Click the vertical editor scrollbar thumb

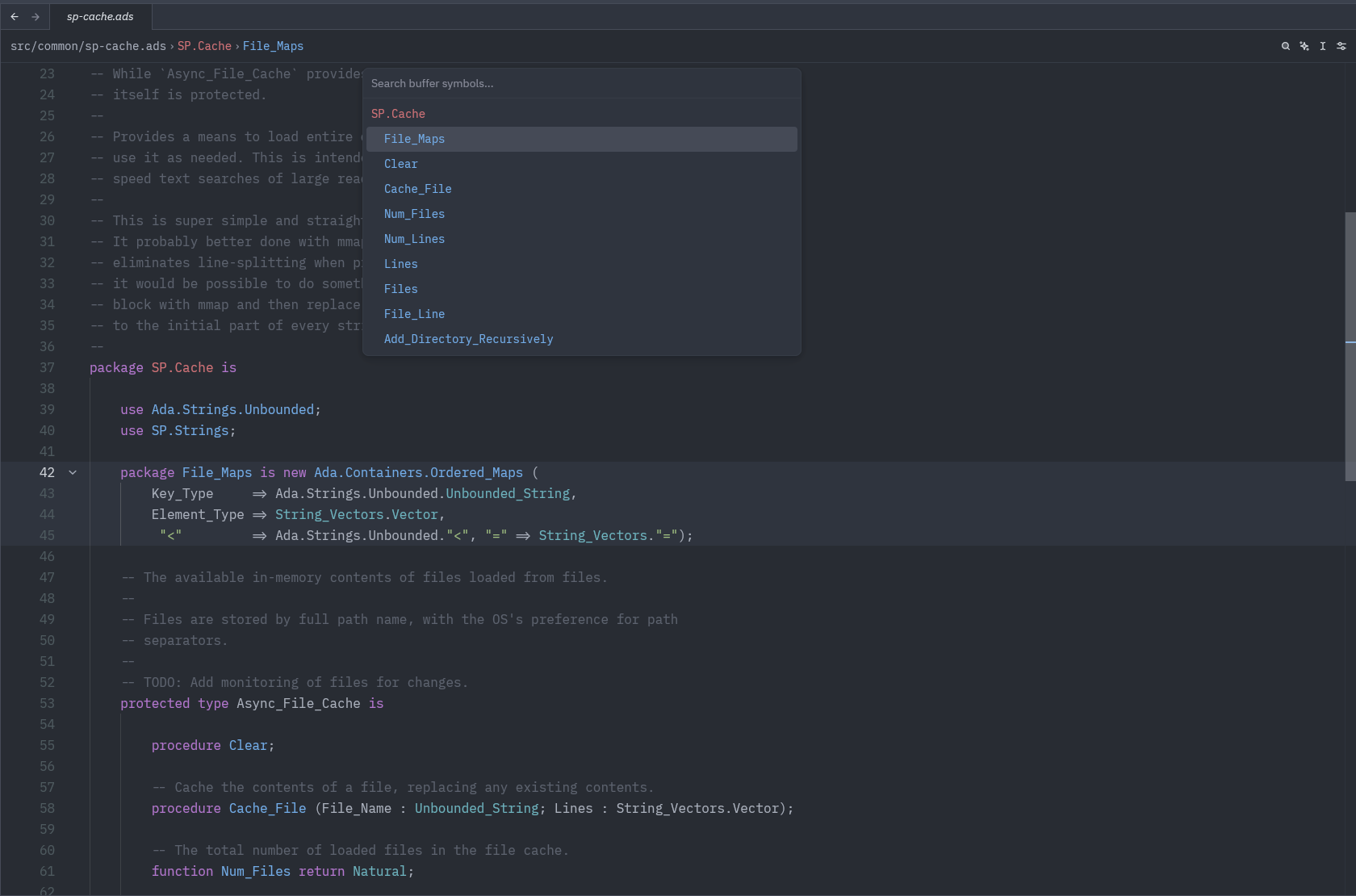pos(1350,345)
